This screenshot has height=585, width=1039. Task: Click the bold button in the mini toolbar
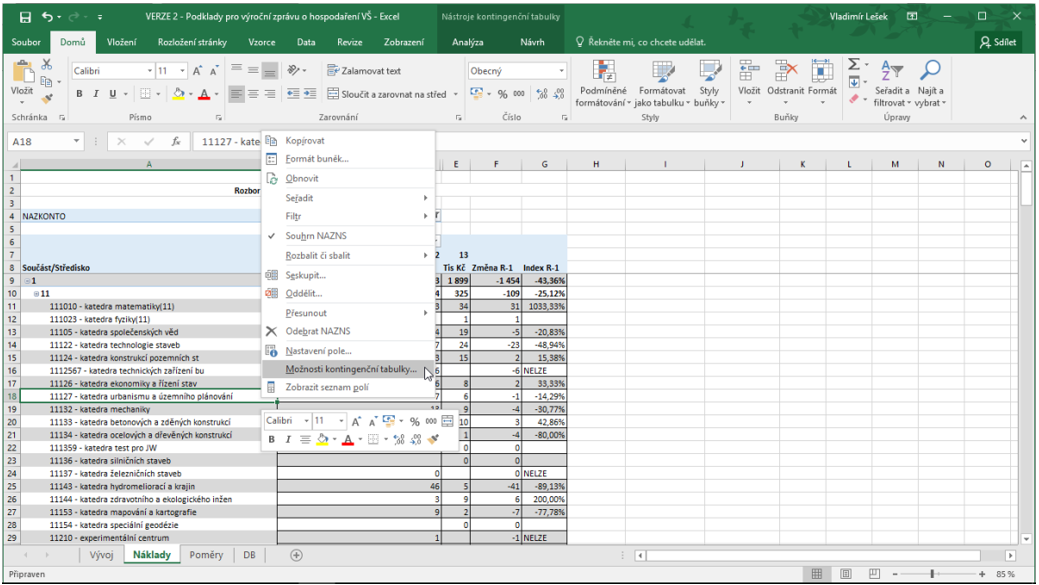tap(271, 439)
